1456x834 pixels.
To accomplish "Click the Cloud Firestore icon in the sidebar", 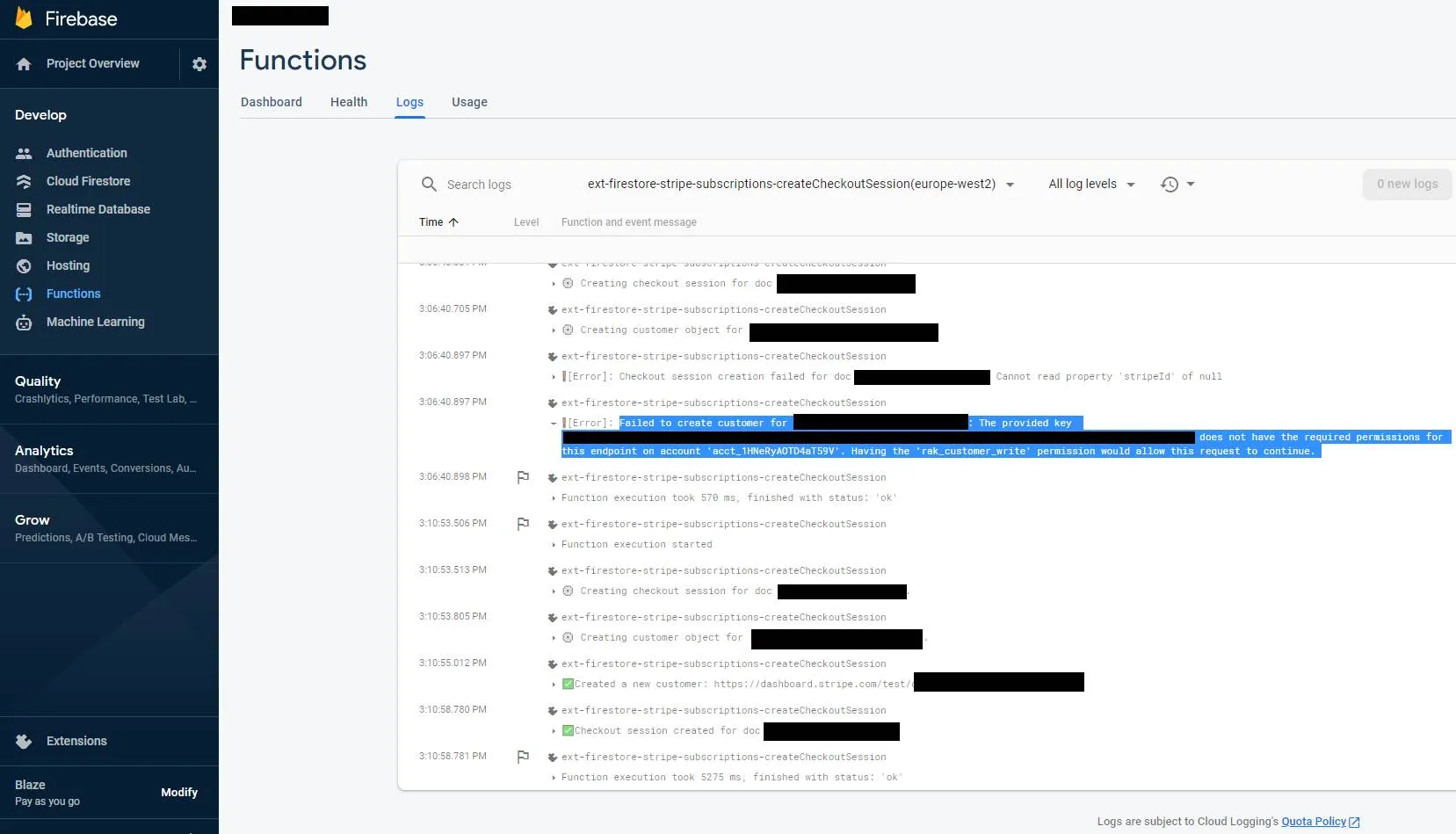I will pos(24,181).
